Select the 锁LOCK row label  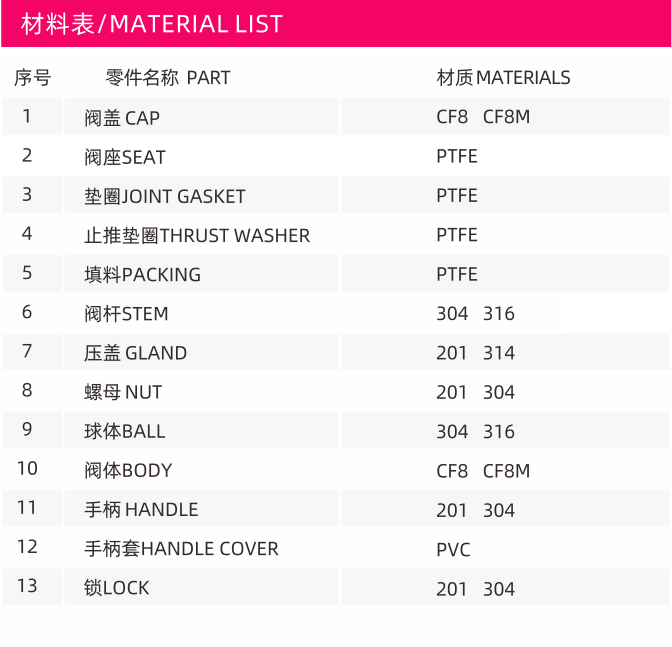117,588
